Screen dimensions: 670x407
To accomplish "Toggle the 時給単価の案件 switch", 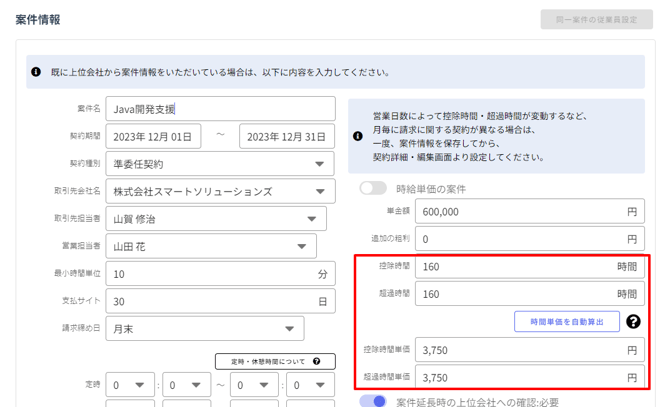I will tap(373, 188).
